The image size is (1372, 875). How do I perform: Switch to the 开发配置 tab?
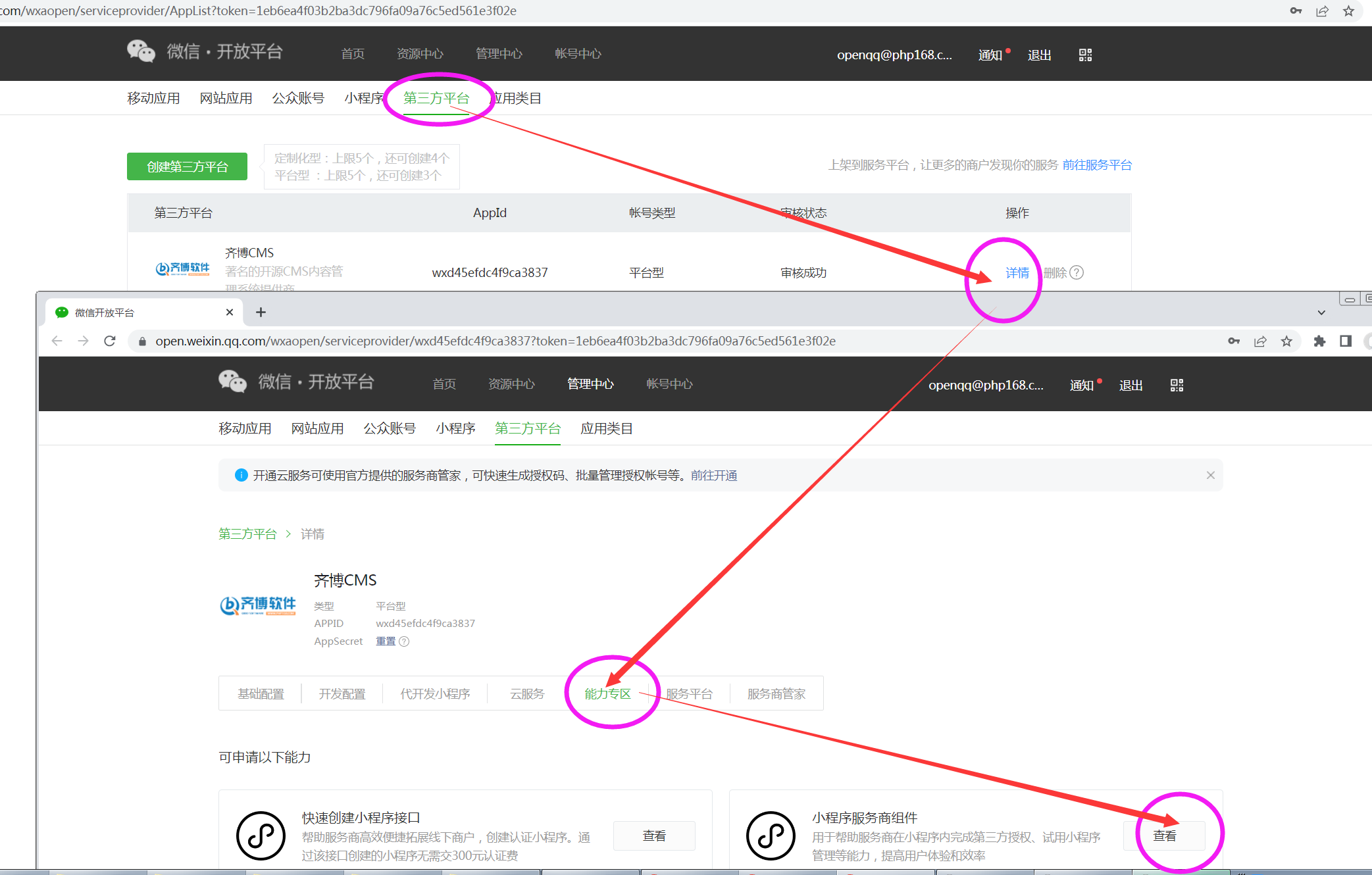(x=342, y=693)
